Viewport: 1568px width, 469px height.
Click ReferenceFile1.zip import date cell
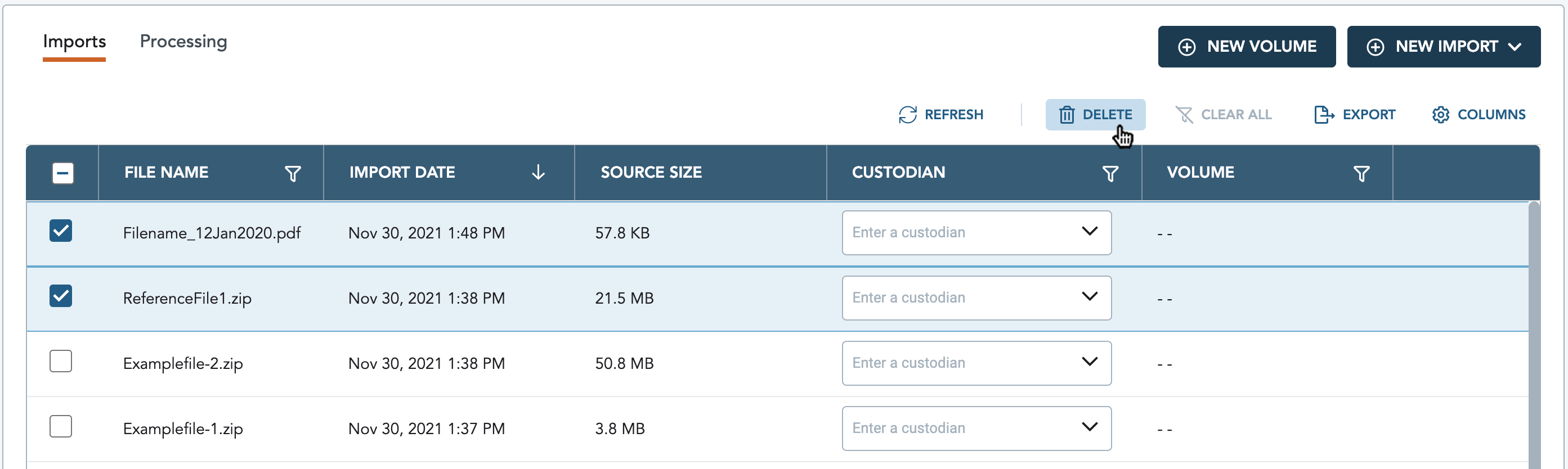point(427,298)
